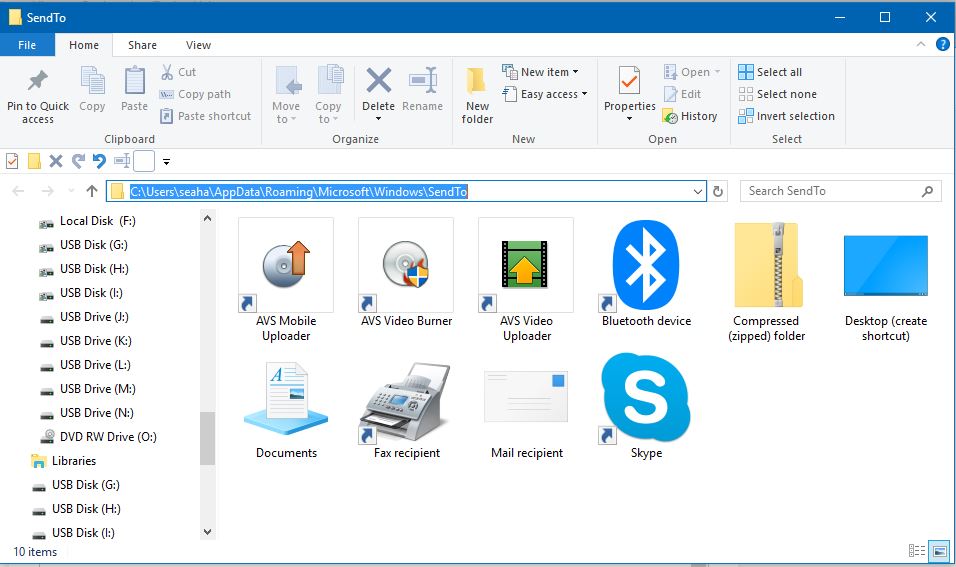Click Pin to Quick access icon
Image resolution: width=956 pixels, height=567 pixels.
pos(38,80)
